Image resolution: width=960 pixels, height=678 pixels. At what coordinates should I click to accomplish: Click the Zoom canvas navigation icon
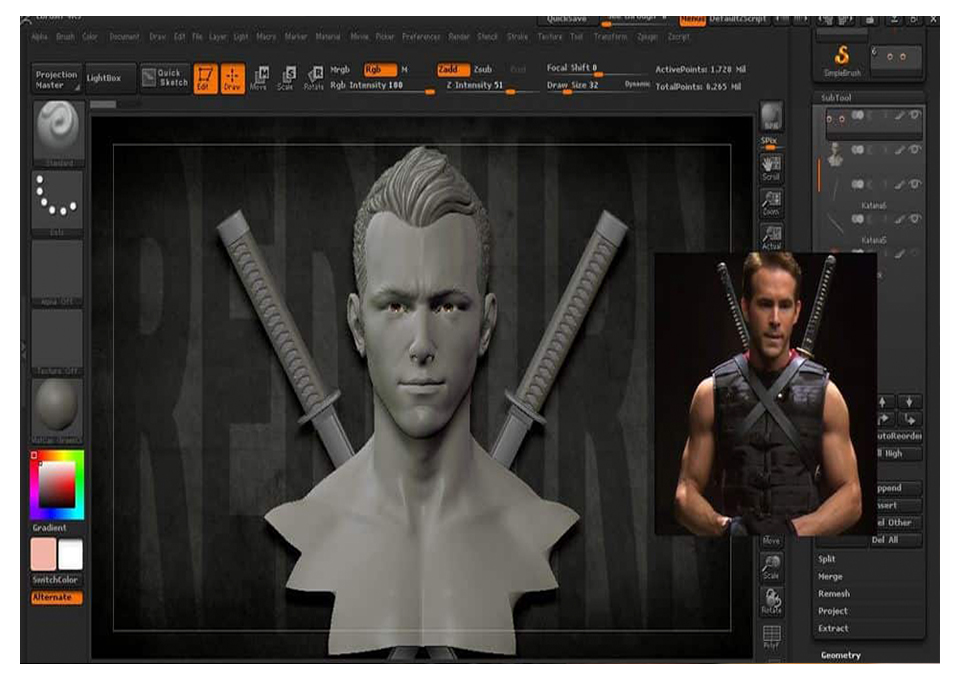[x=771, y=203]
